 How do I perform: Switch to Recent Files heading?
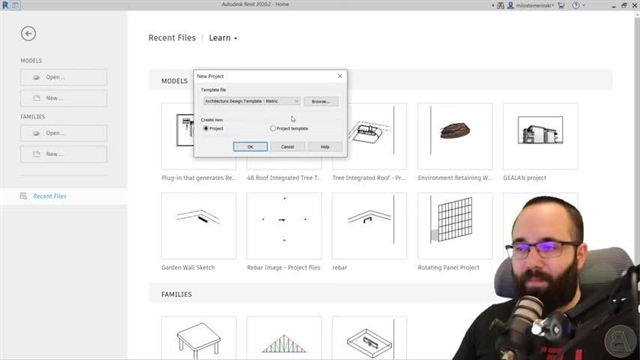pos(172,38)
